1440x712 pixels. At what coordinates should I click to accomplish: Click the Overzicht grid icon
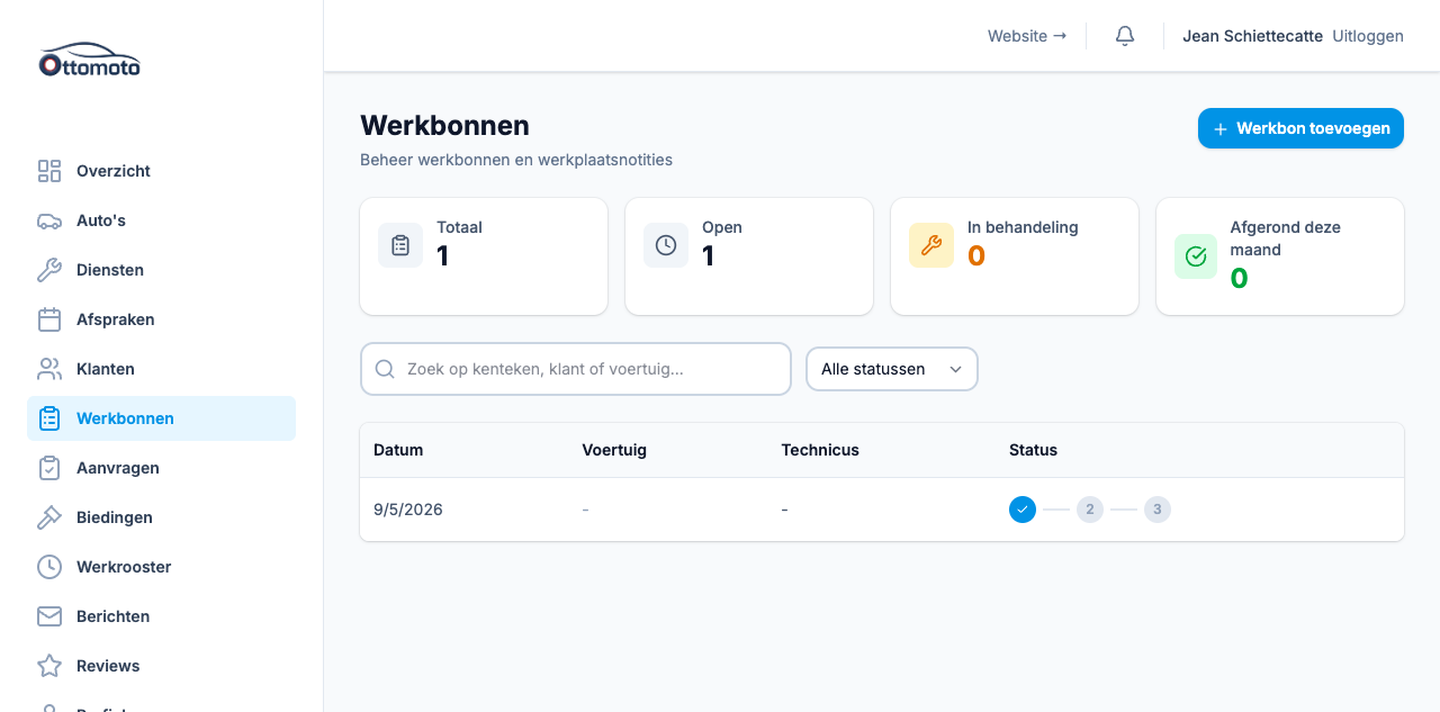point(49,171)
